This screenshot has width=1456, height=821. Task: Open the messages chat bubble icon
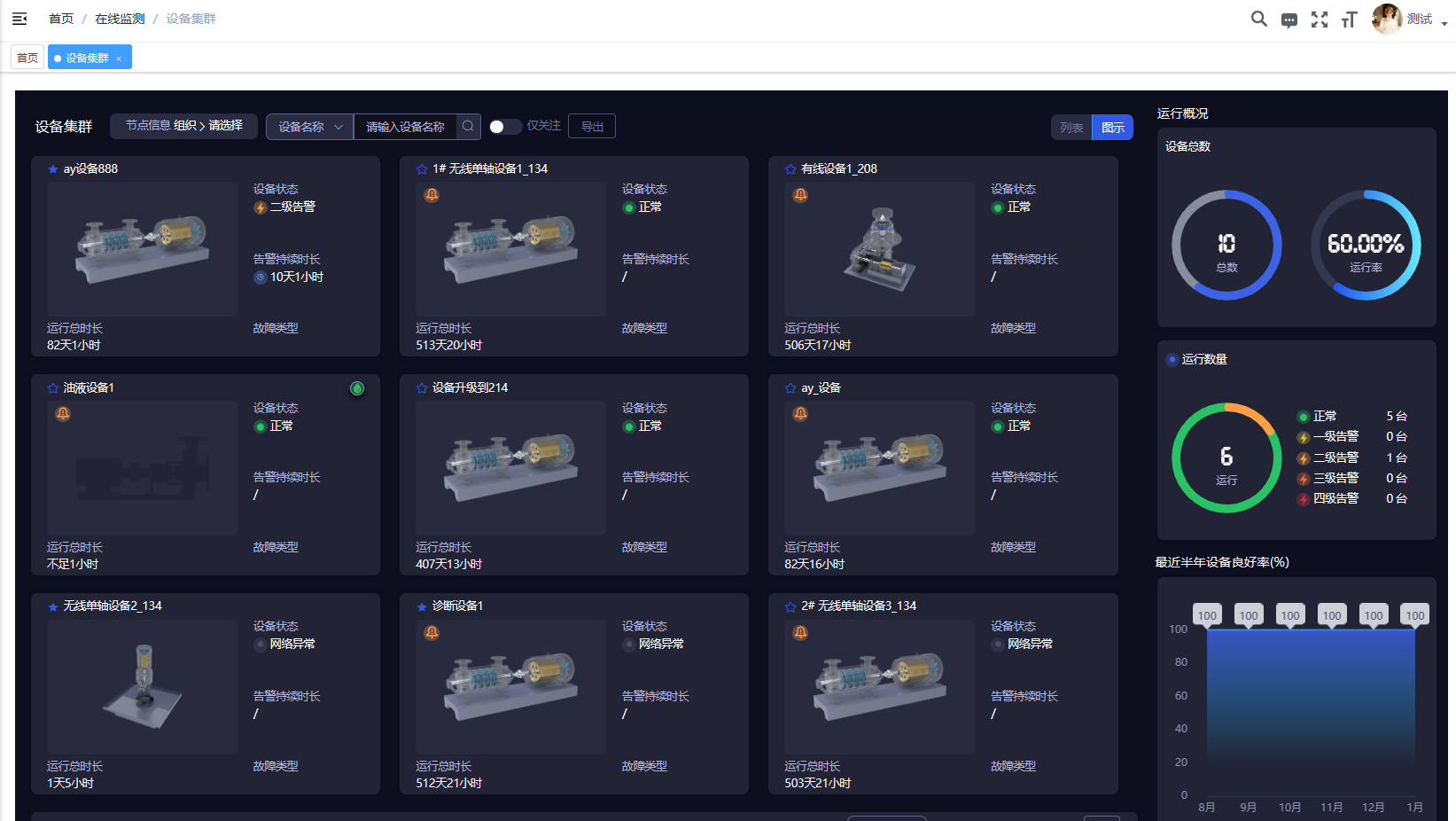tap(1289, 20)
